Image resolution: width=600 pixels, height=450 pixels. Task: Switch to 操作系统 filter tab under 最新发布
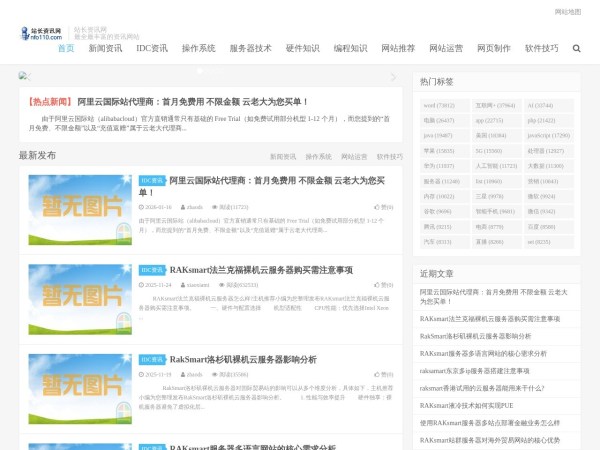click(318, 157)
